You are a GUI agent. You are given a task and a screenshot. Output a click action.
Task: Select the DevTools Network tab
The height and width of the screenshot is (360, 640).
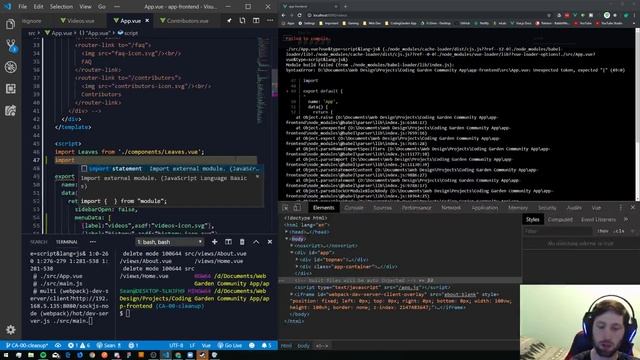(x=451, y=208)
